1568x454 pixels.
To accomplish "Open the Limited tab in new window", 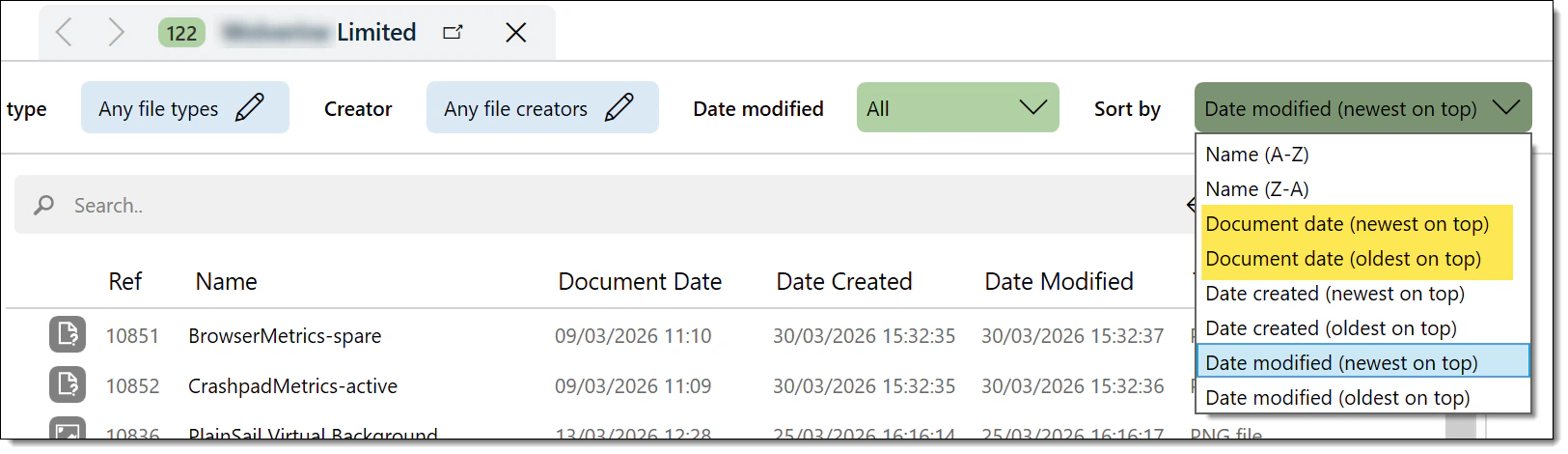I will (453, 33).
